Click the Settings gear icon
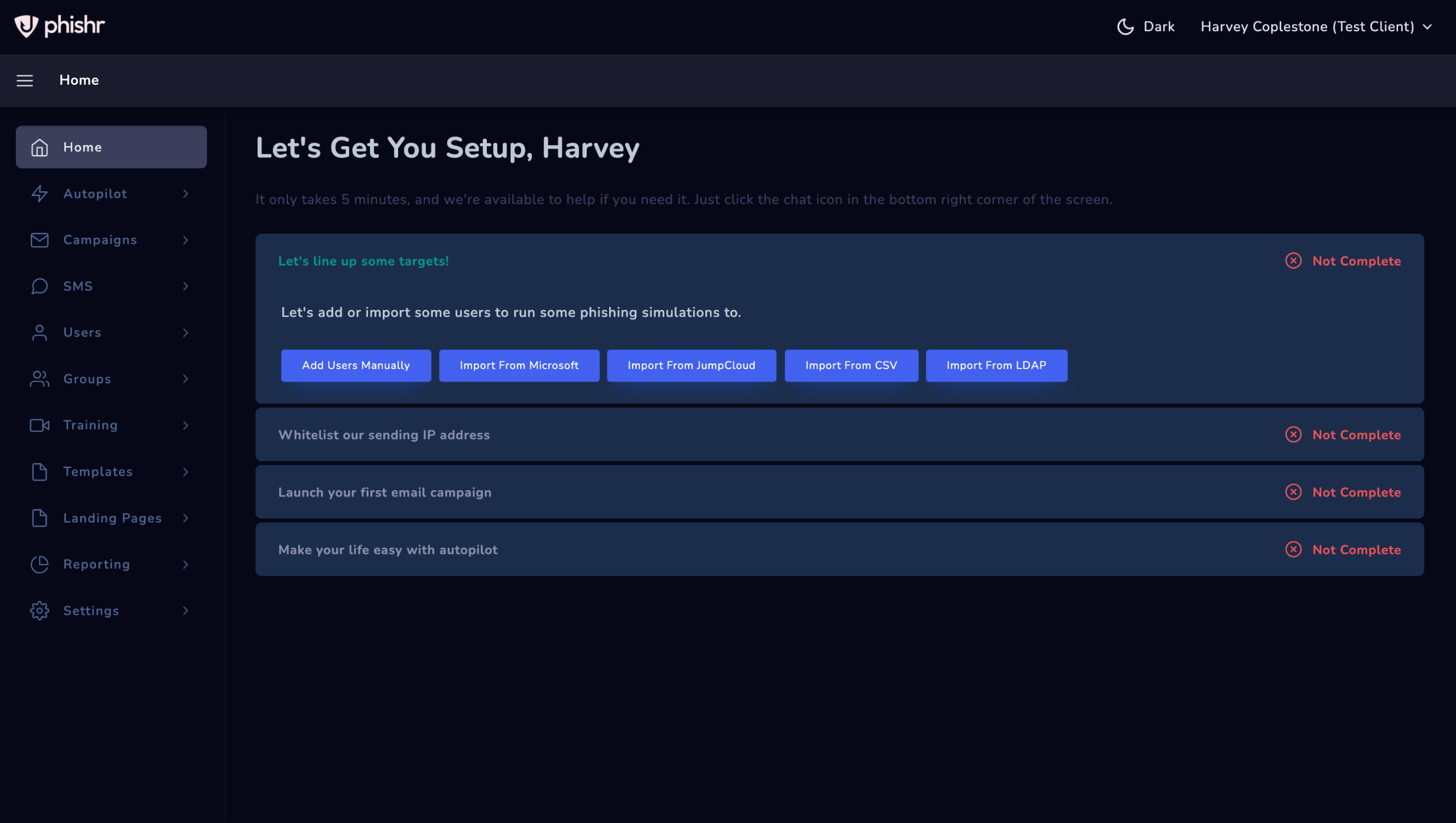Viewport: 1456px width, 823px height. (x=39, y=611)
